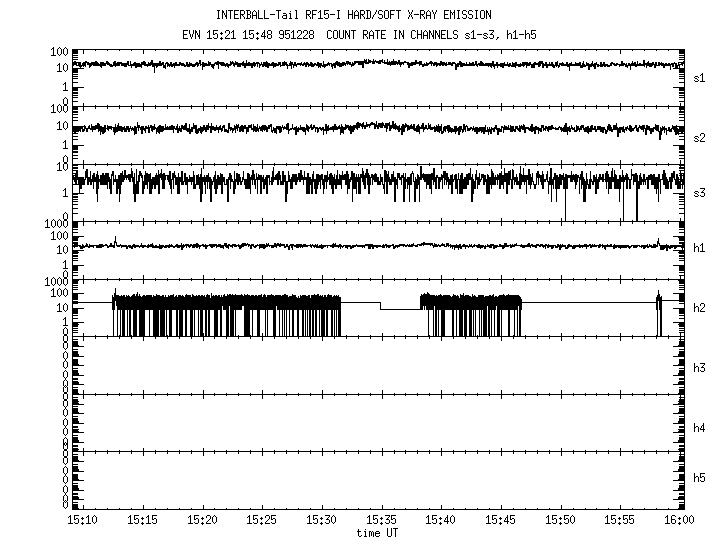
Task: Click the INTERBALL-Tail RF15-I plot title
Action: tap(353, 15)
